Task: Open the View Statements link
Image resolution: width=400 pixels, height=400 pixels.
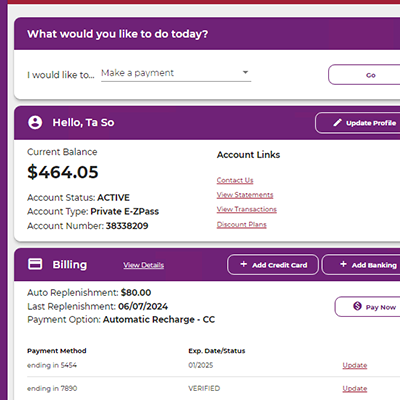Action: click(x=245, y=195)
